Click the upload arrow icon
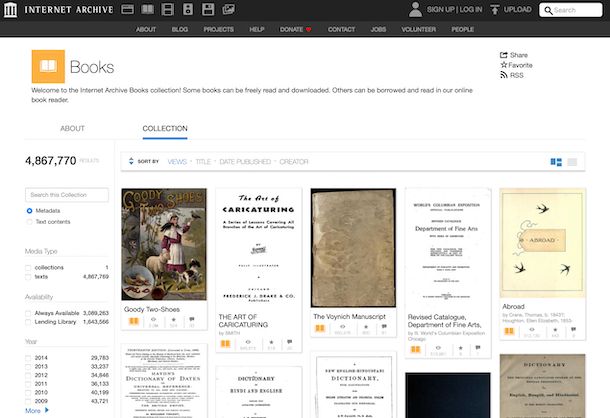The width and height of the screenshot is (610, 418). click(x=494, y=10)
